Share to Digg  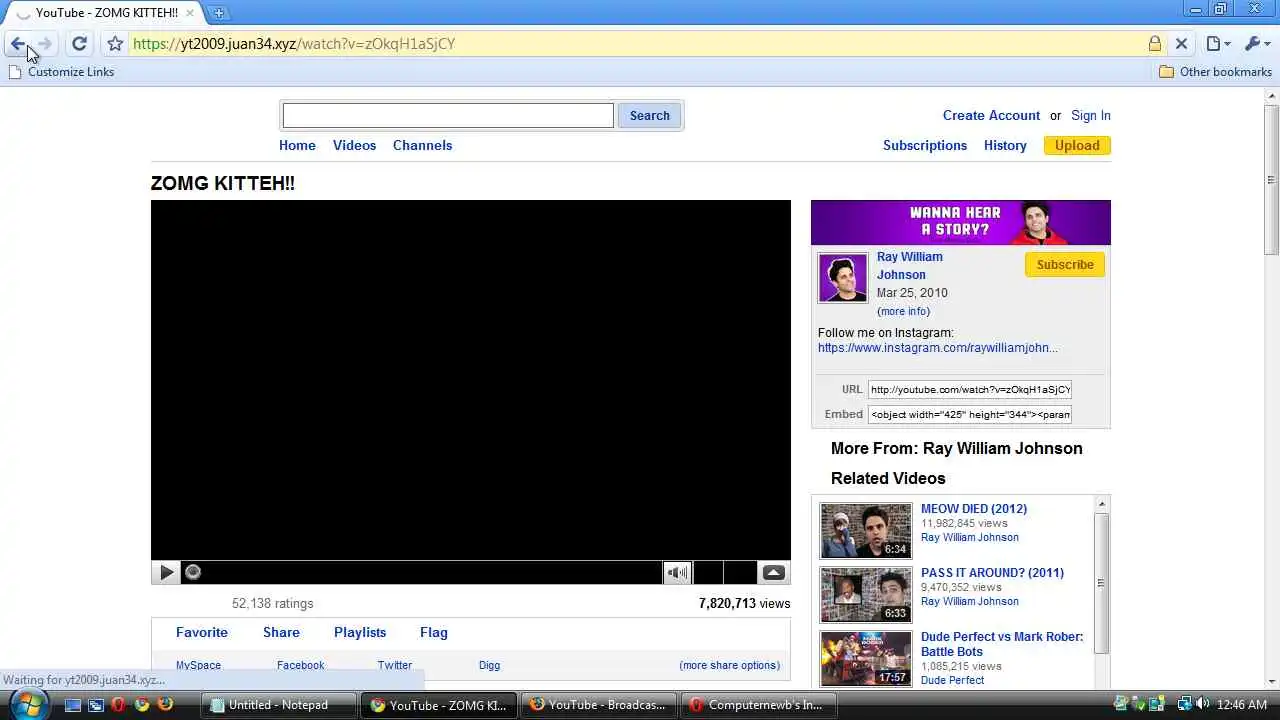tap(489, 666)
